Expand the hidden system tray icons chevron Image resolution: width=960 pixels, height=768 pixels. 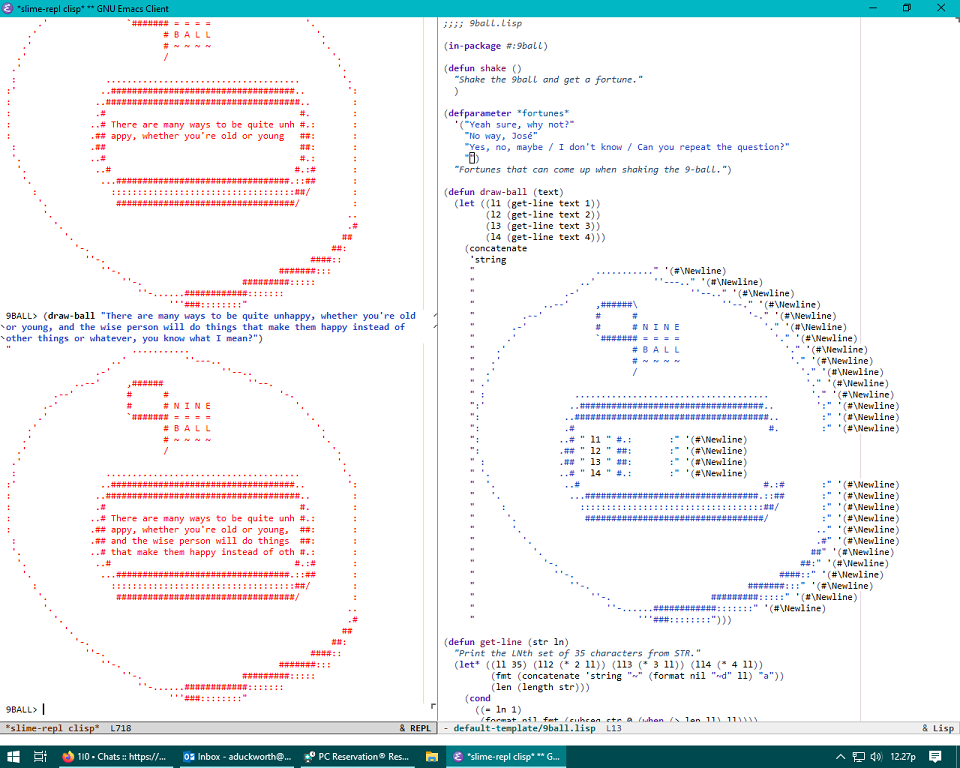coord(841,757)
